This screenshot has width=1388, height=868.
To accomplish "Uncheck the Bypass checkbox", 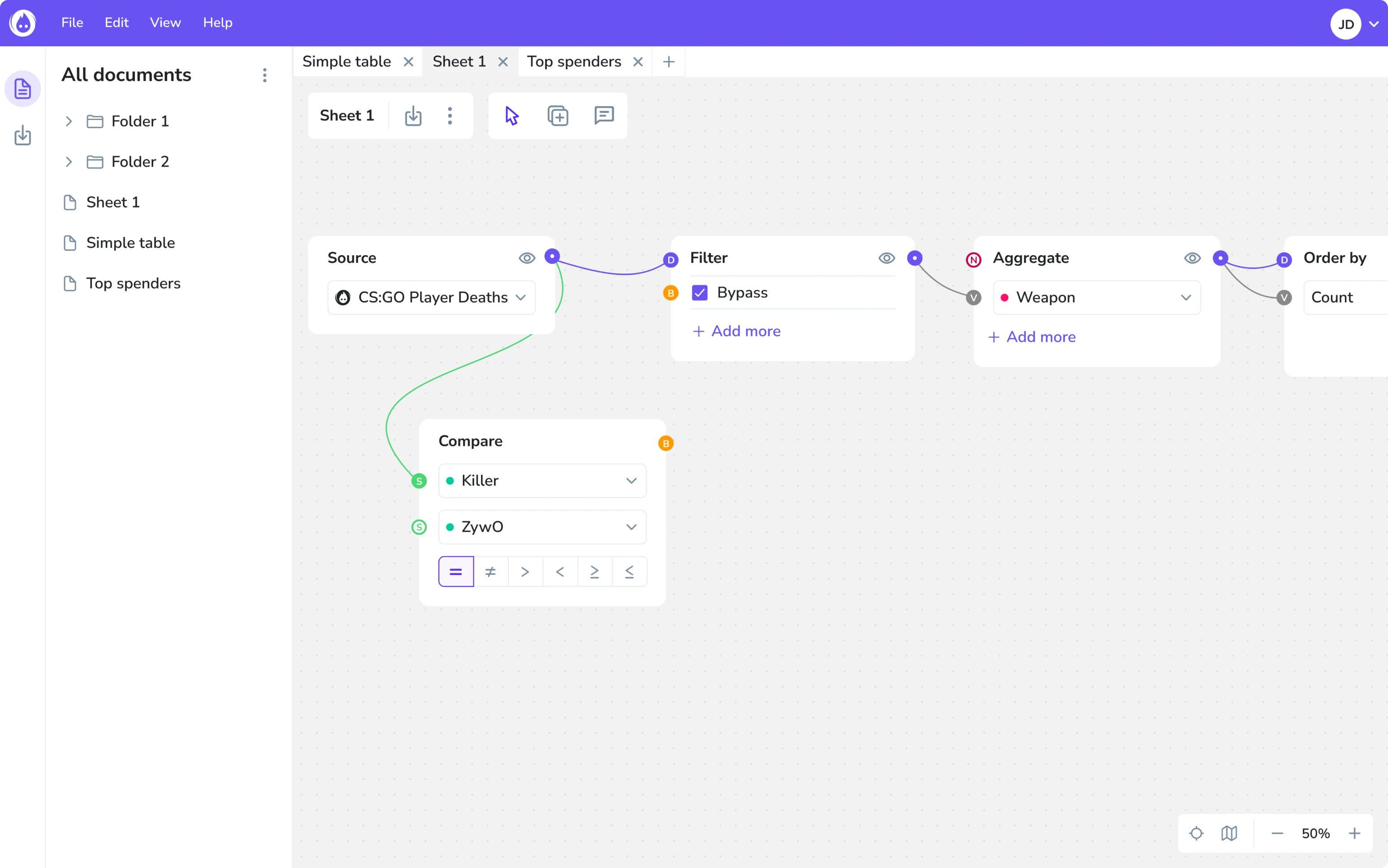I will 700,293.
